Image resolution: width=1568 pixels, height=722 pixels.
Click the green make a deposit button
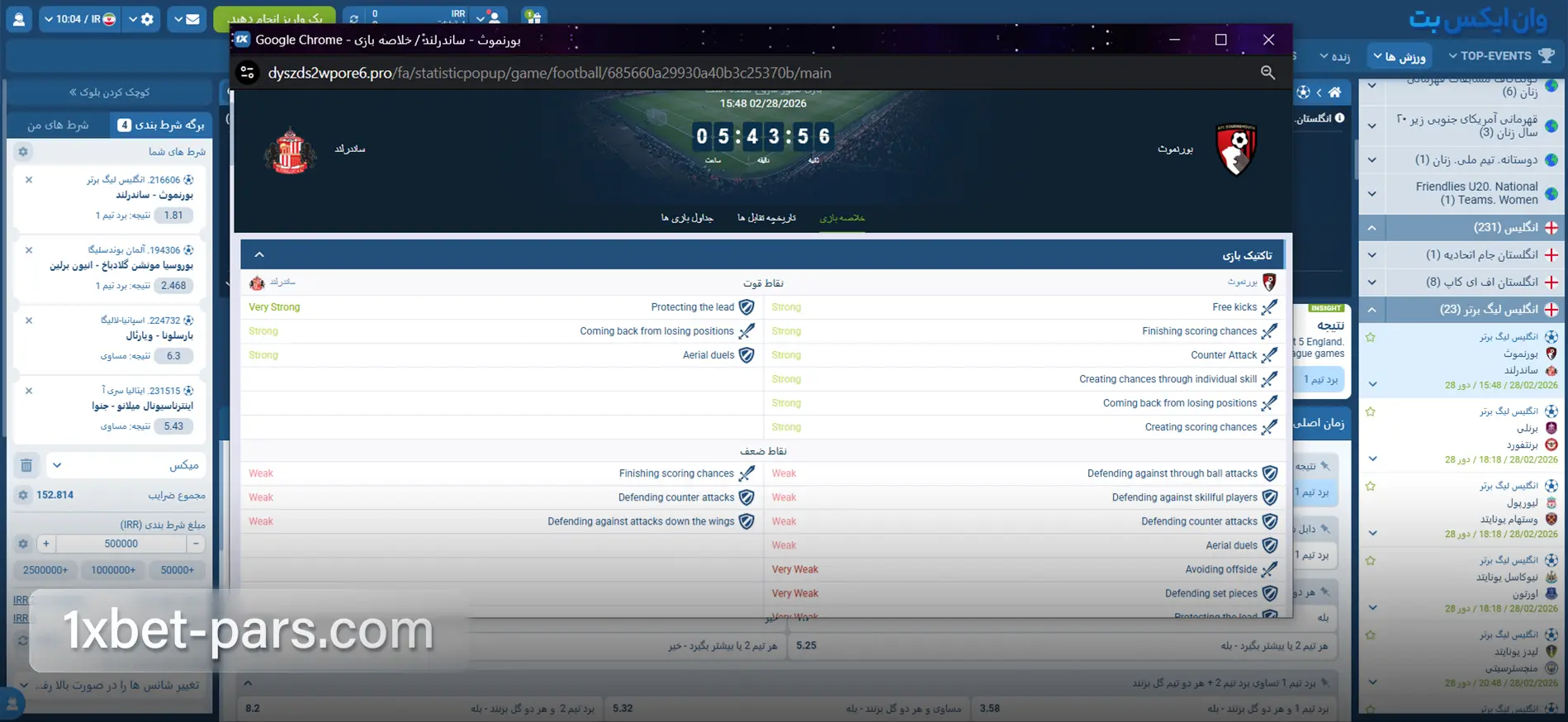coord(274,18)
